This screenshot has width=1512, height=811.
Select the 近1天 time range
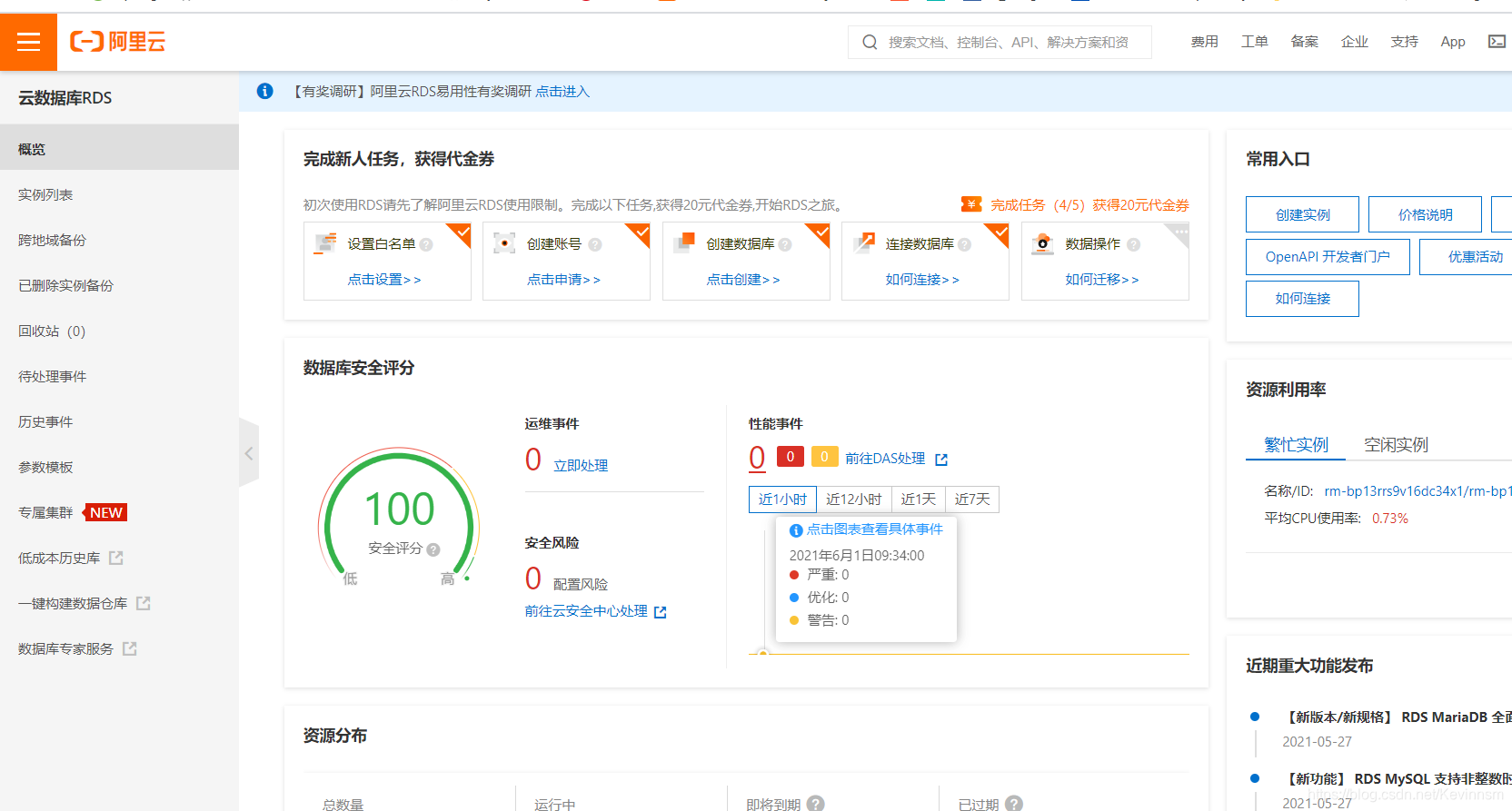[918, 499]
